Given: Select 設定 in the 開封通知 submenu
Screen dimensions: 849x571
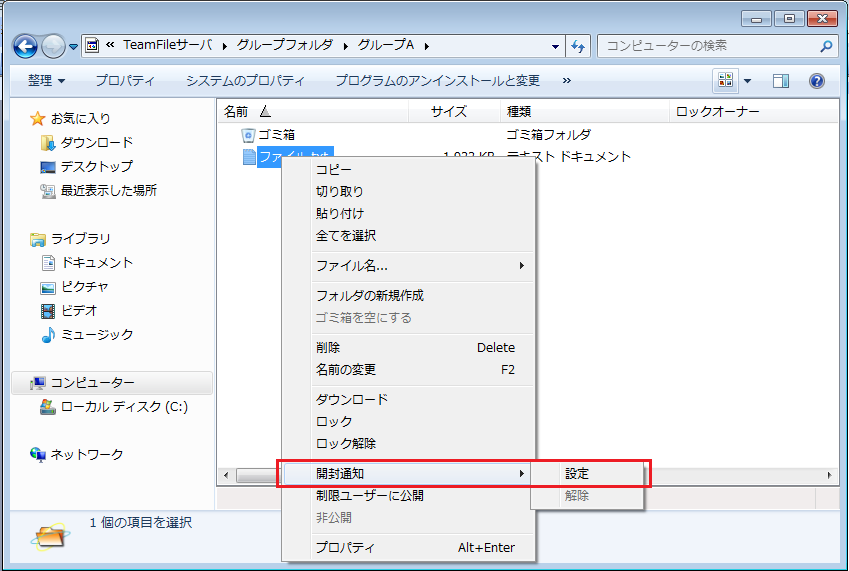Looking at the screenshot, I should (x=578, y=473).
